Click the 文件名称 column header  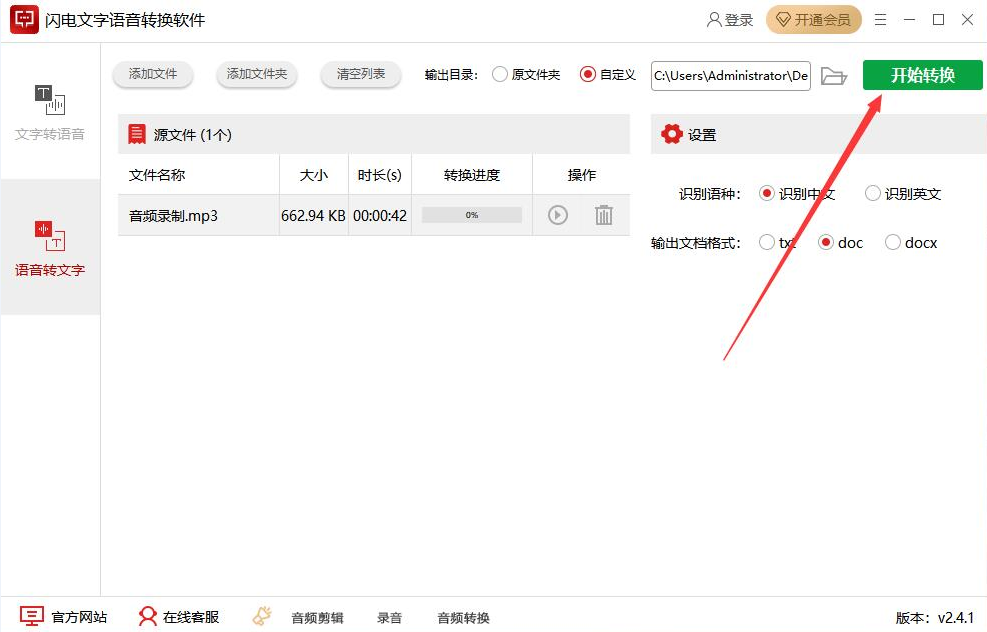[157, 175]
